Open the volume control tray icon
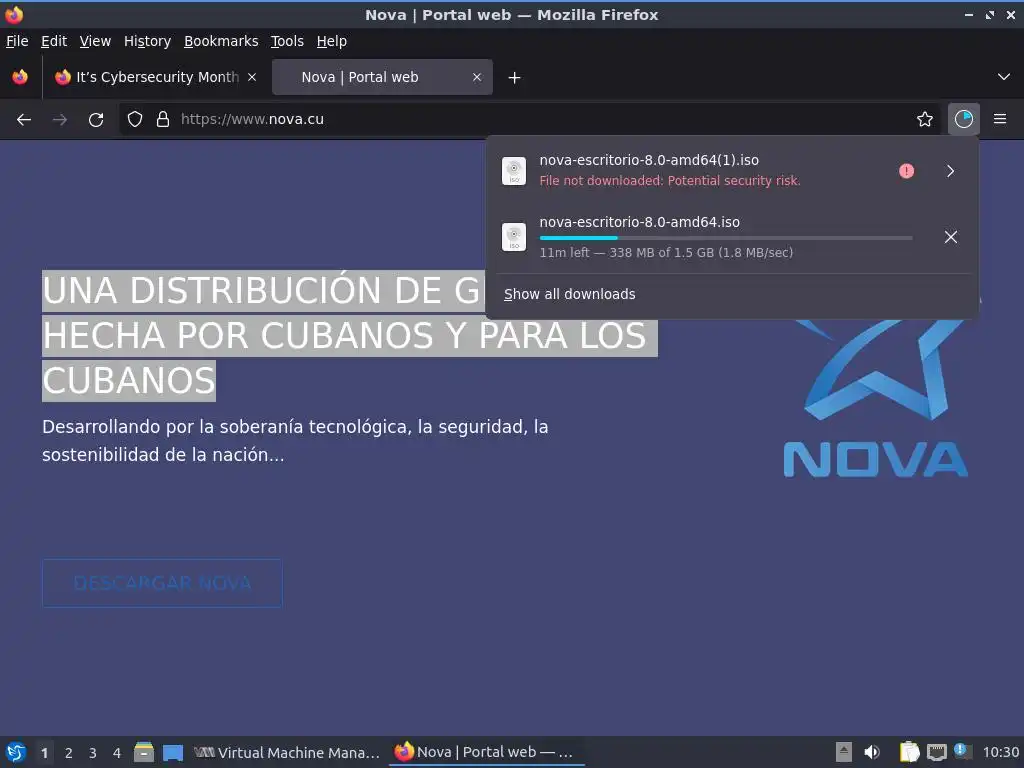This screenshot has height=768, width=1024. coord(872,752)
